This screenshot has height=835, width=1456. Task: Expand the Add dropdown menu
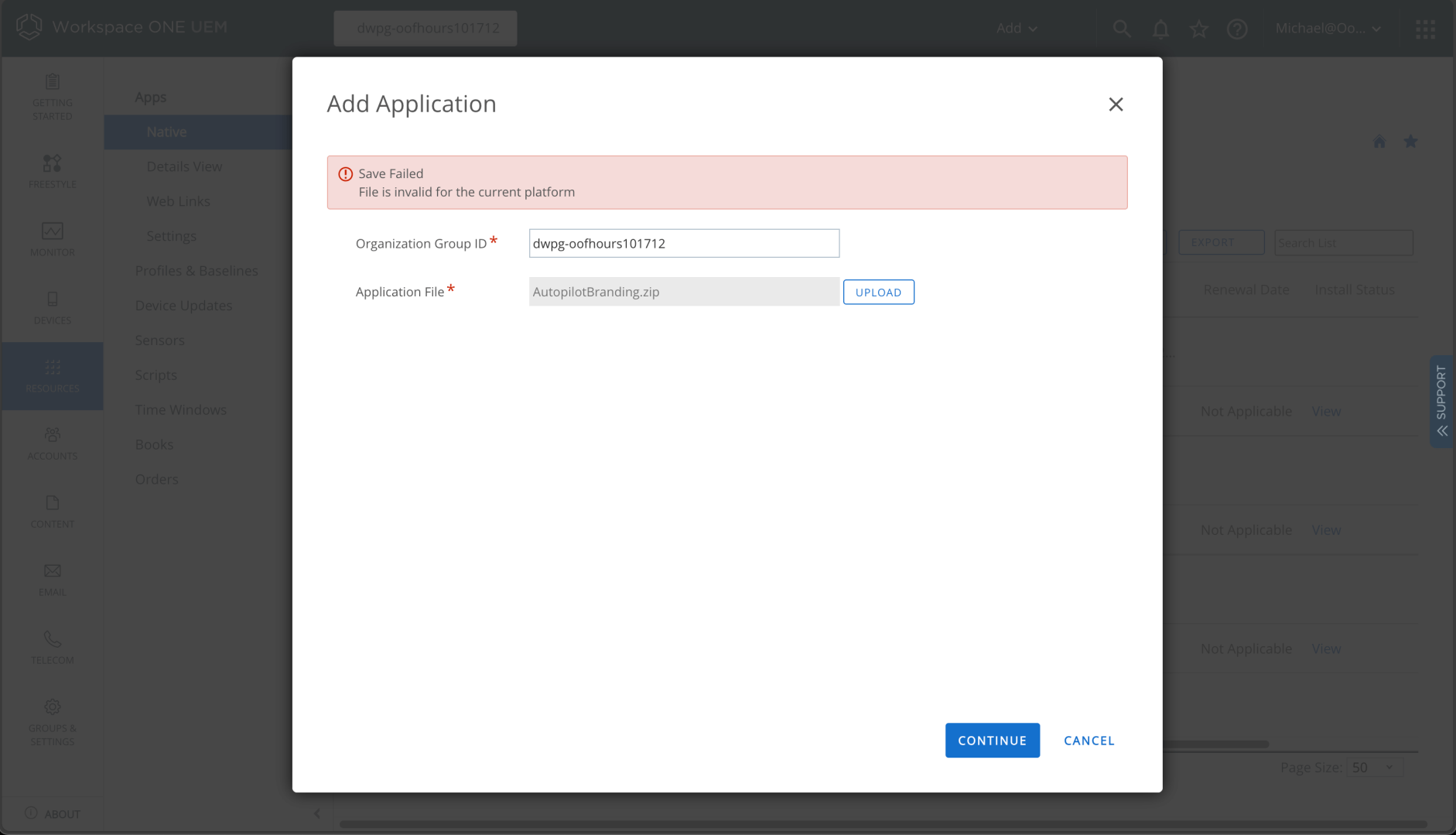point(1016,29)
